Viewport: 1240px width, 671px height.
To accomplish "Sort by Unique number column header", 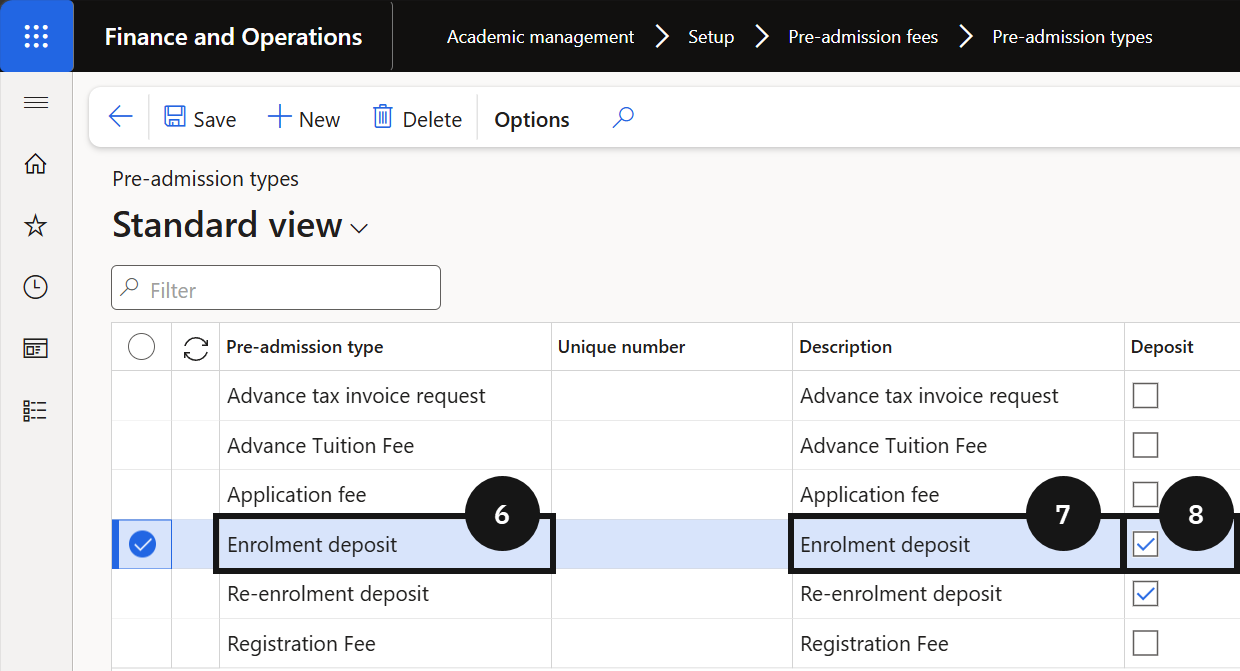I will 672,347.
